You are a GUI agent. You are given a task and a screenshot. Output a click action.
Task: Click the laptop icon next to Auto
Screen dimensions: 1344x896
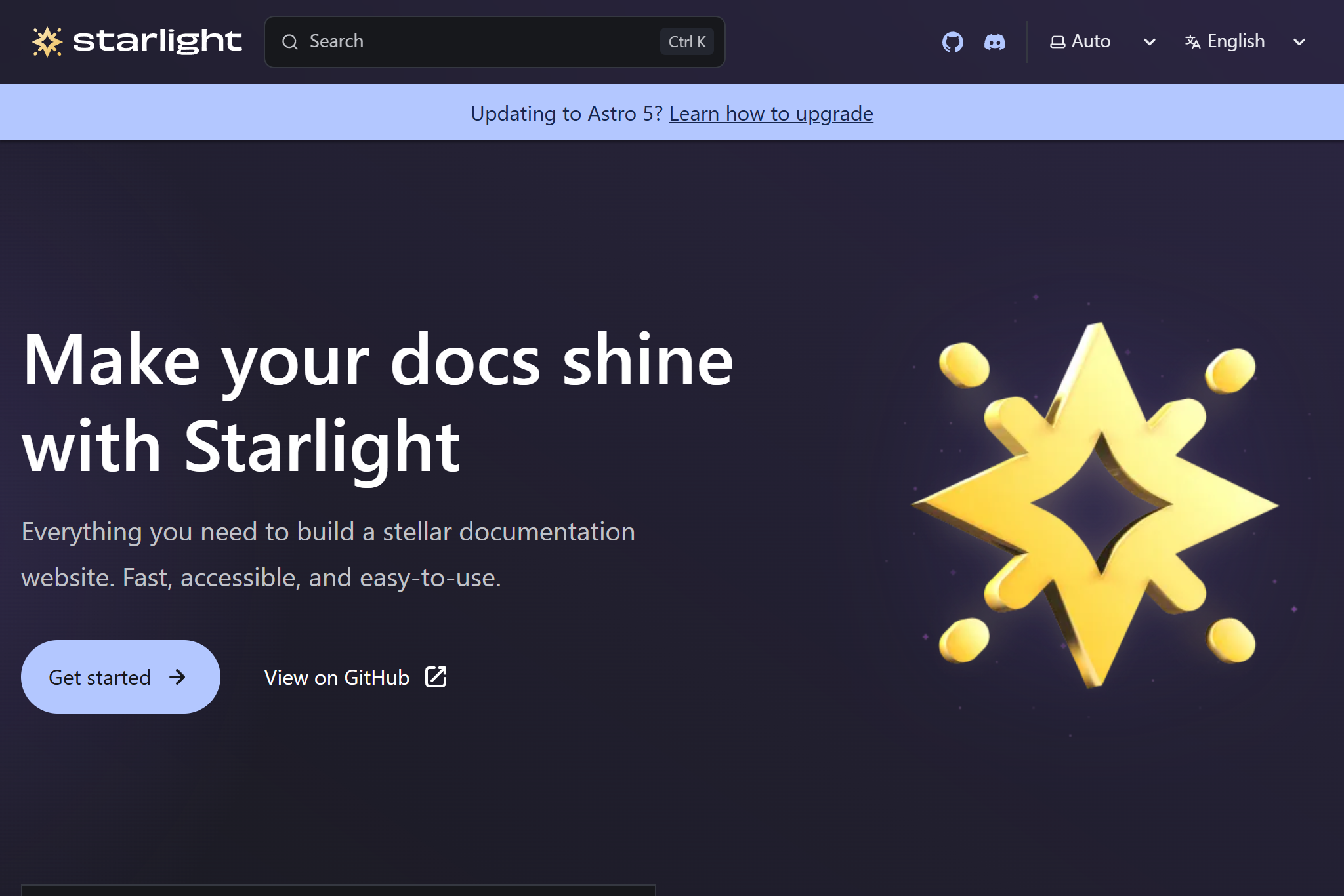tap(1057, 41)
